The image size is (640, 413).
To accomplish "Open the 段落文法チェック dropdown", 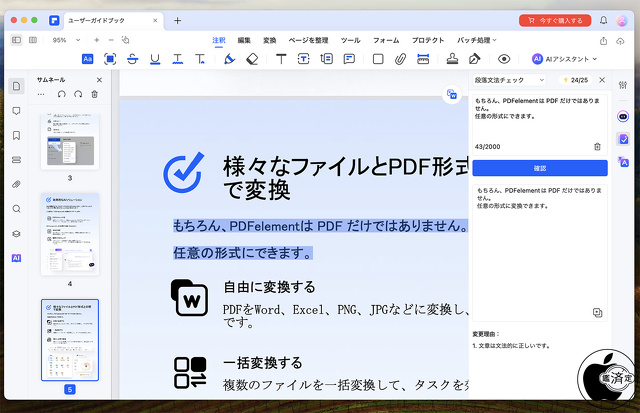I will (509, 80).
